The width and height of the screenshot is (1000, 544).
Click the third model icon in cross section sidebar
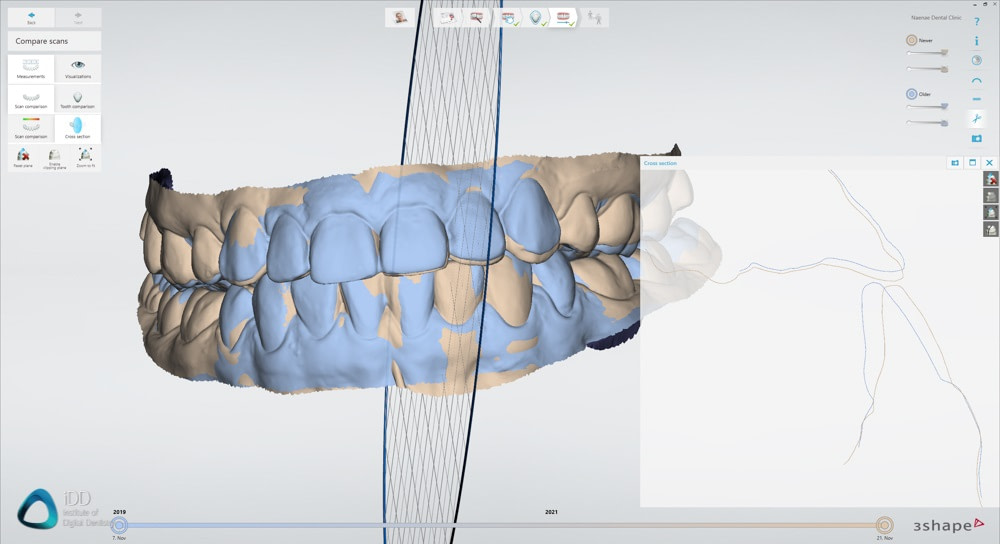(990, 212)
